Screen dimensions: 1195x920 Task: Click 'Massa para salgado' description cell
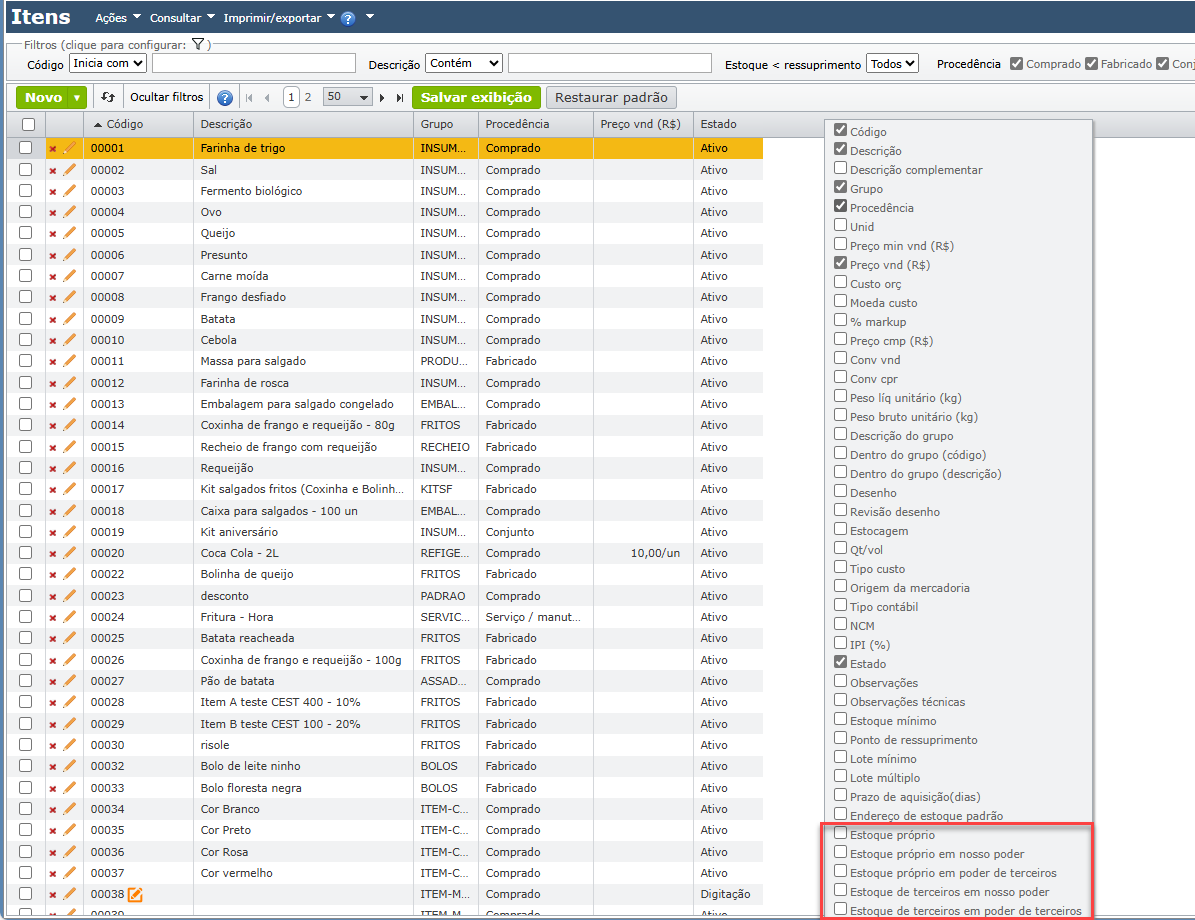(253, 361)
